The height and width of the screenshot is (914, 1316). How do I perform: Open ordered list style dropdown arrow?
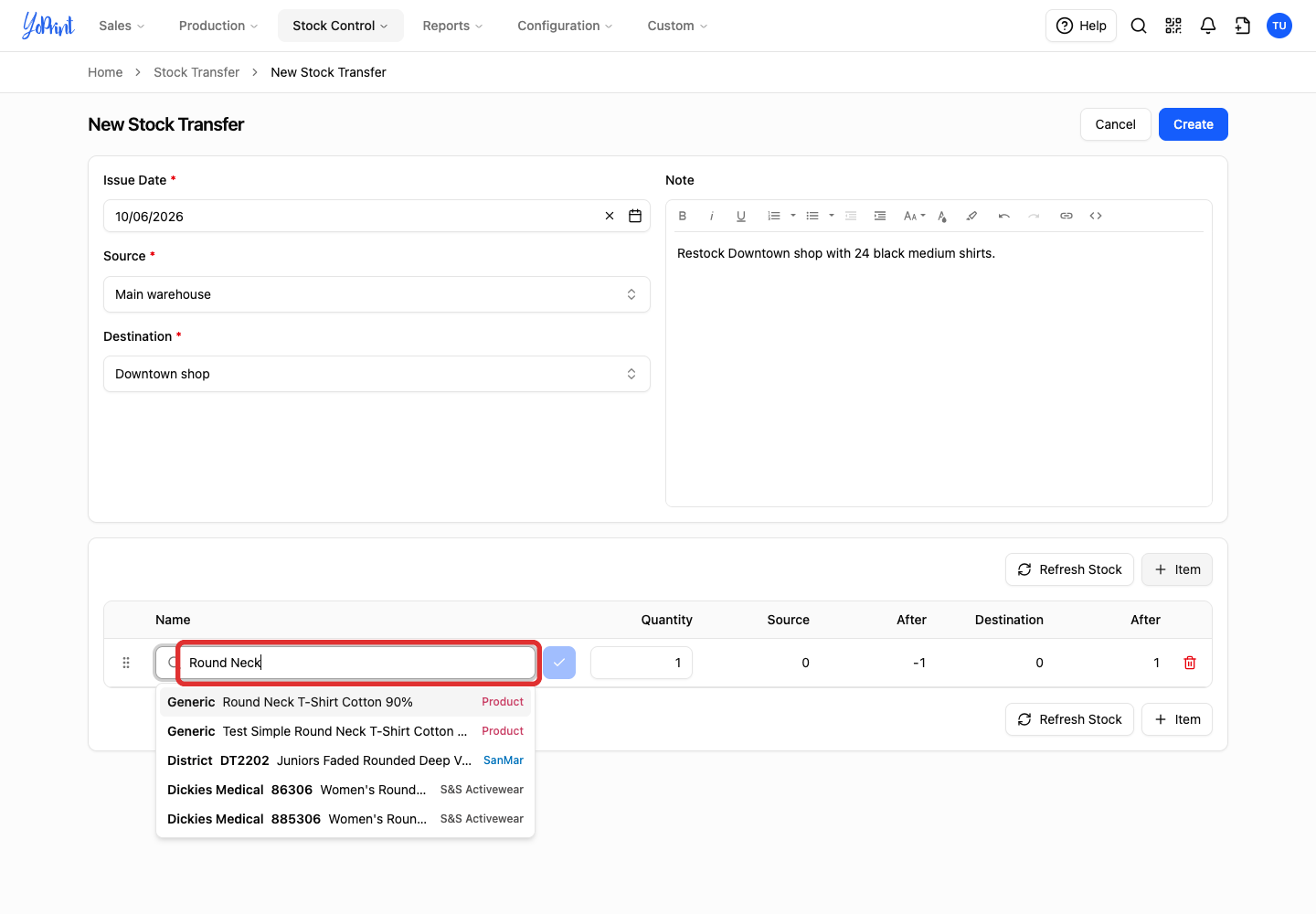coord(793,216)
